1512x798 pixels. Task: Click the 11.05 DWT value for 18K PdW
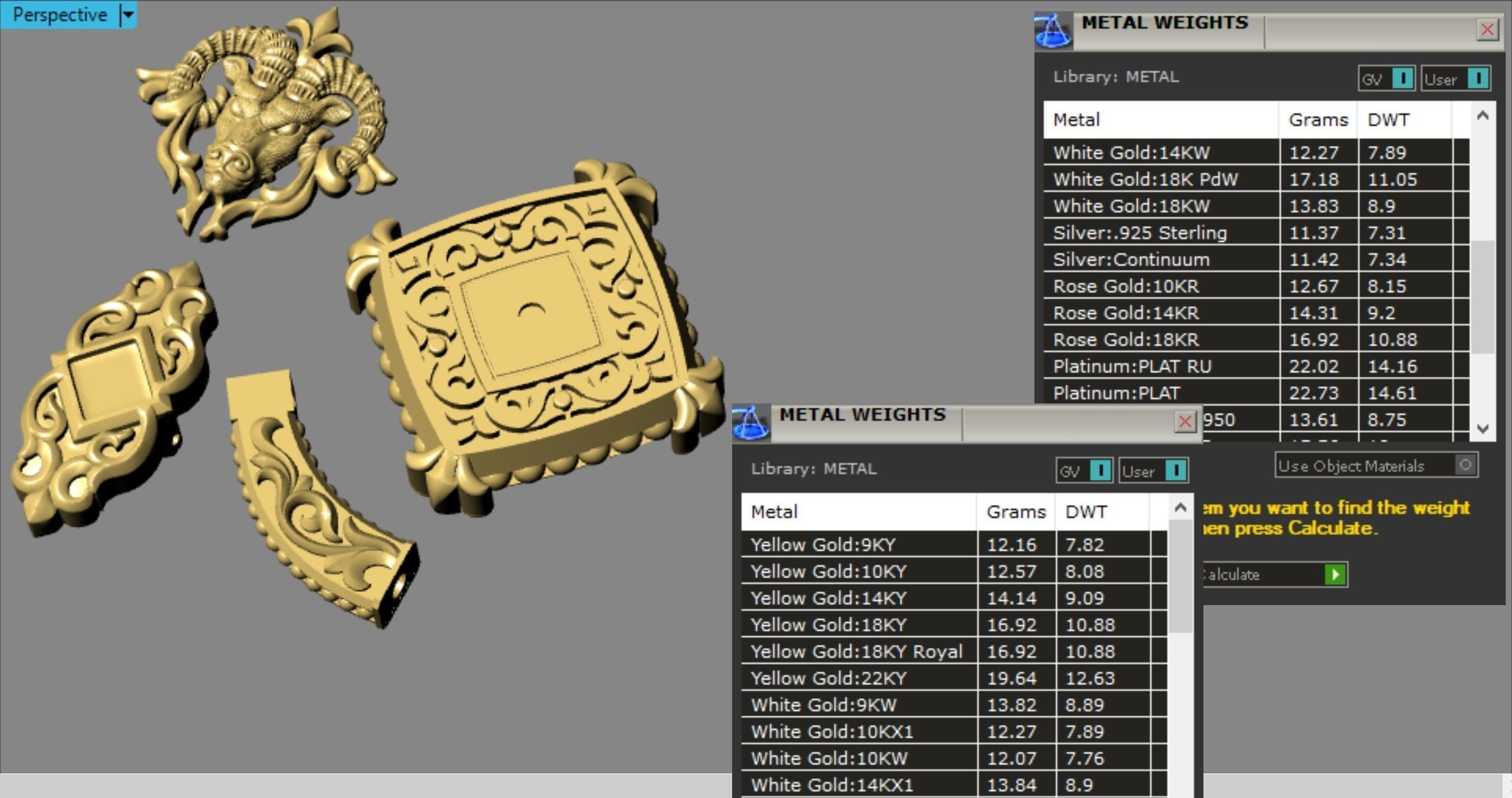1393,180
